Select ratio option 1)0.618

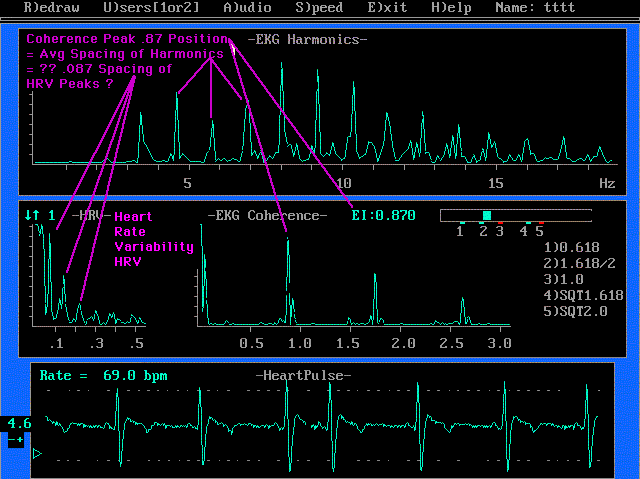571,247
